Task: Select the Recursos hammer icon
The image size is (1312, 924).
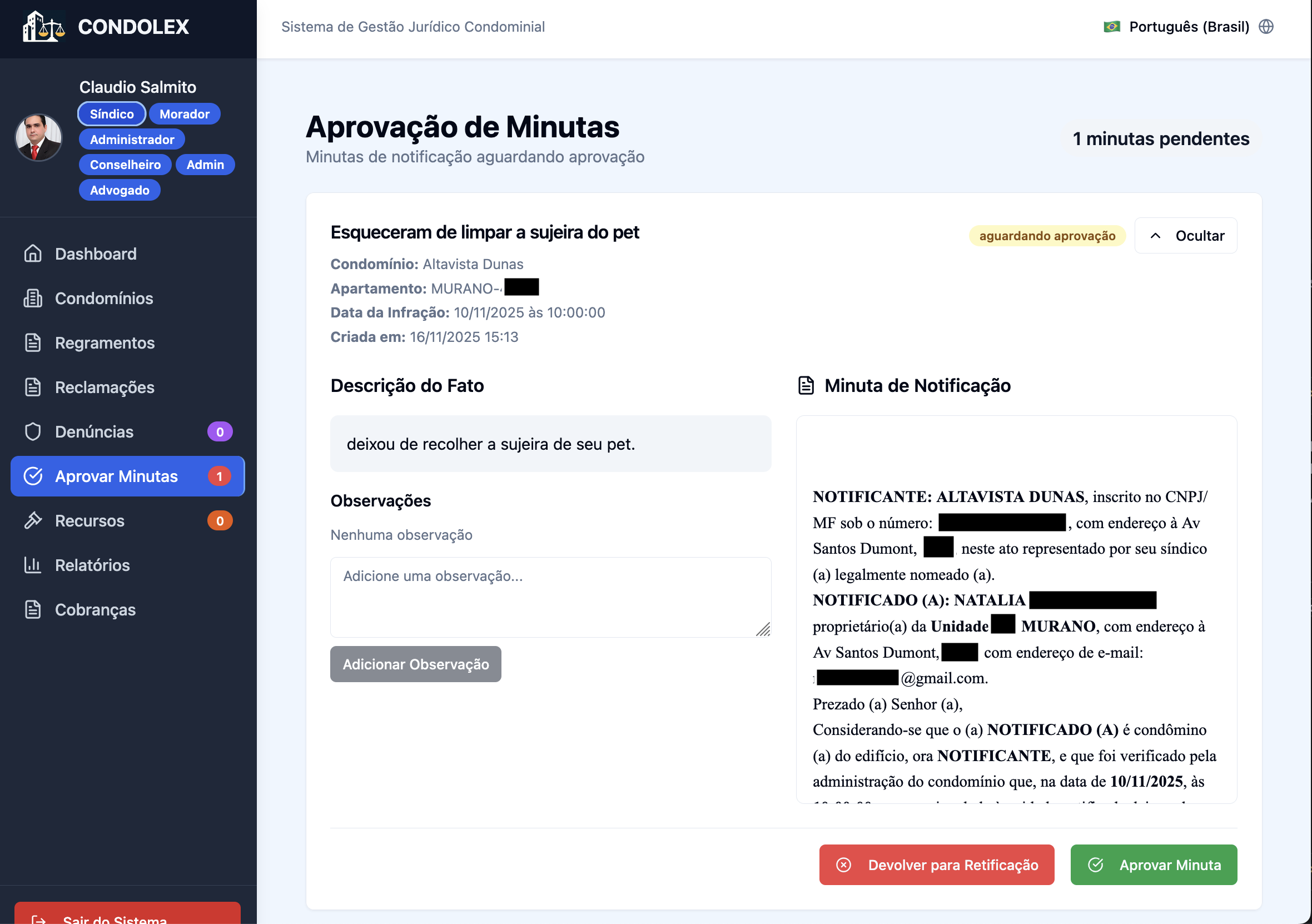Action: point(33,520)
